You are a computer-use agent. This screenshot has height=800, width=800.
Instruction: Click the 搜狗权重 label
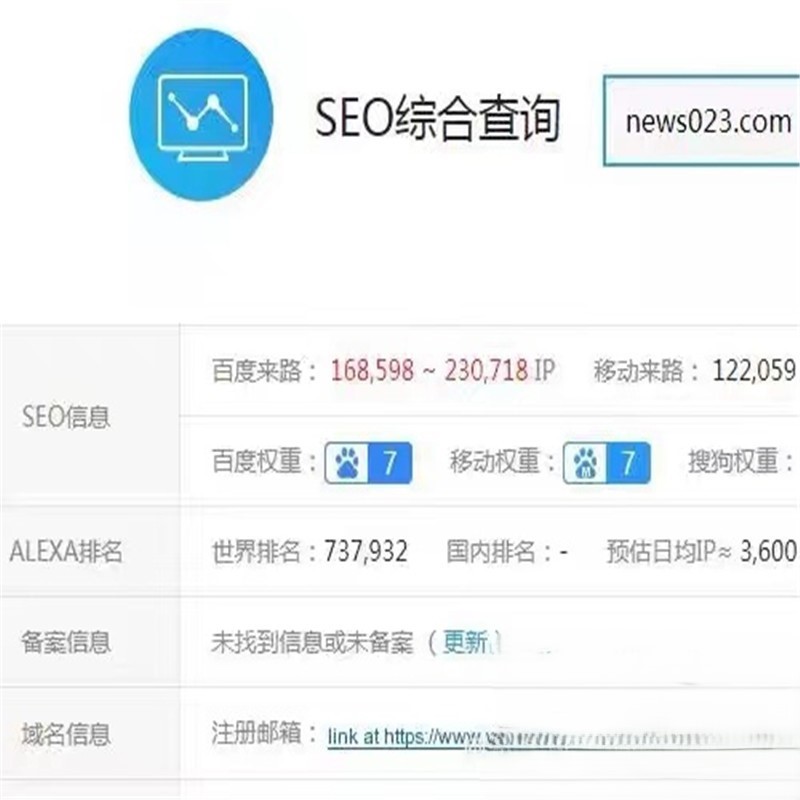pos(733,461)
